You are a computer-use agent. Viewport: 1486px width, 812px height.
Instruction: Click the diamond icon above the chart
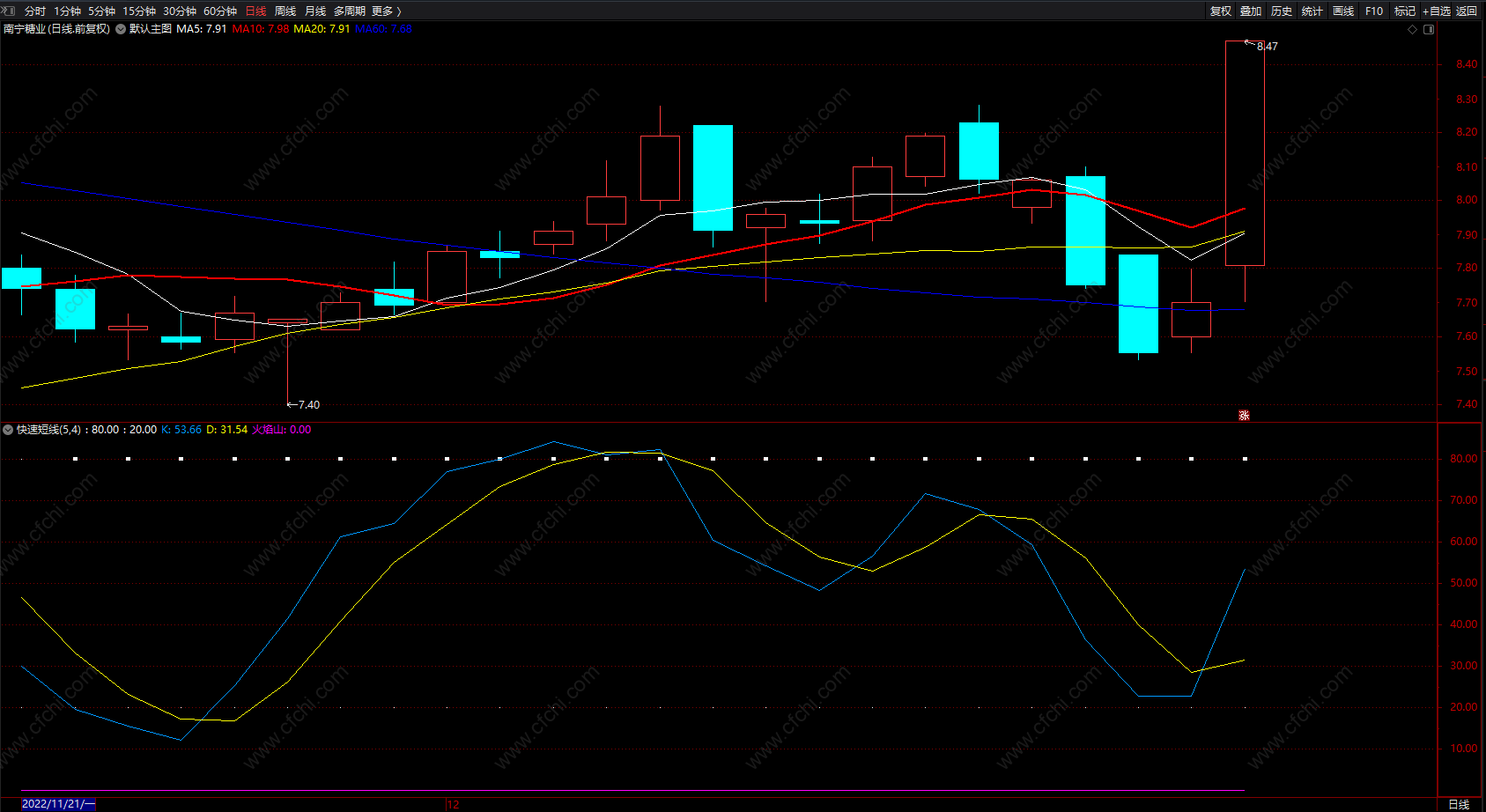coord(1413,29)
